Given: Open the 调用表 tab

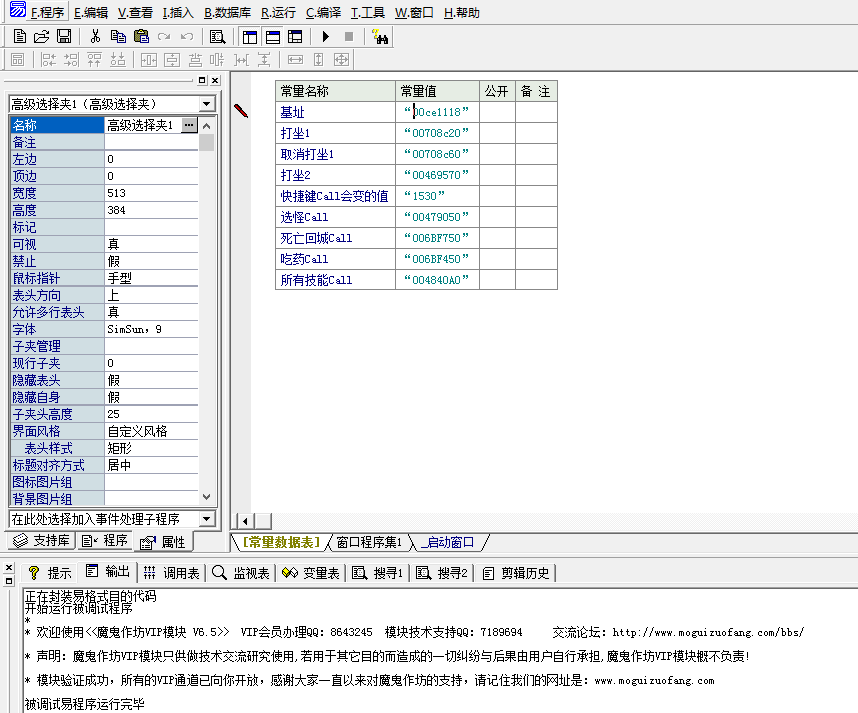Looking at the screenshot, I should coord(171,573).
